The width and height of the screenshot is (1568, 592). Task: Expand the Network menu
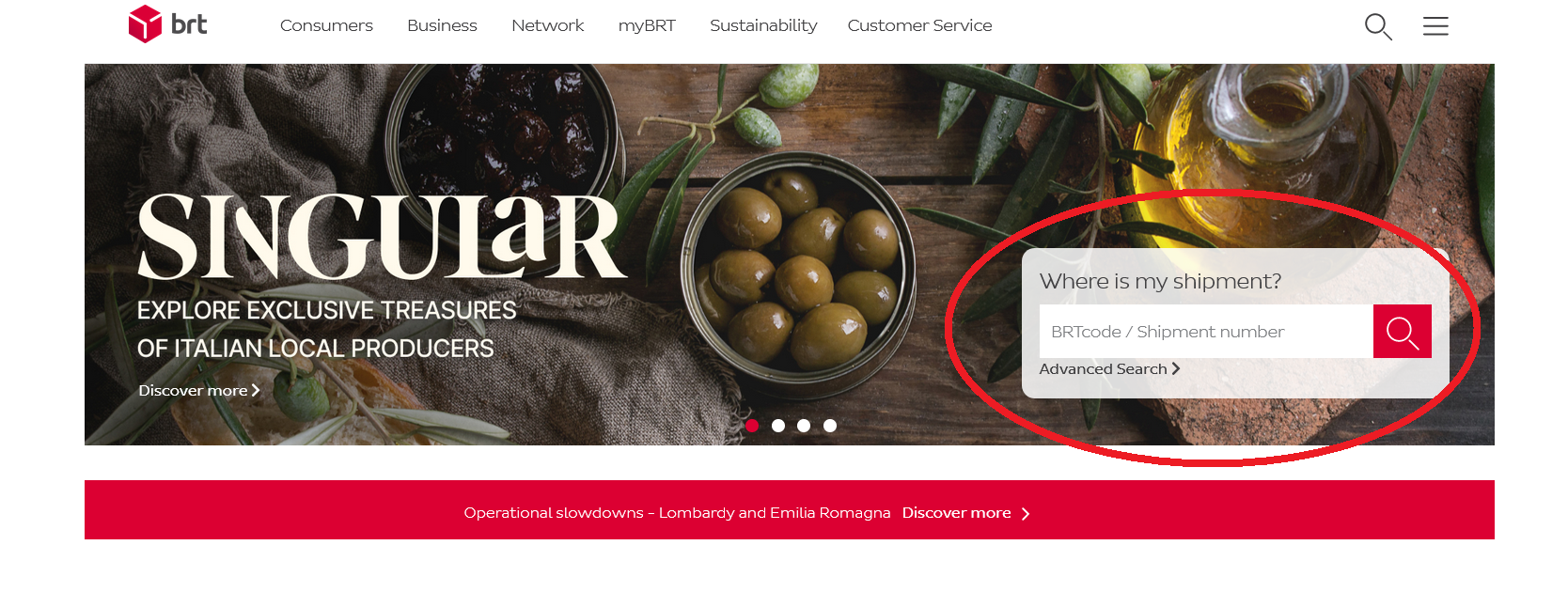(x=547, y=25)
